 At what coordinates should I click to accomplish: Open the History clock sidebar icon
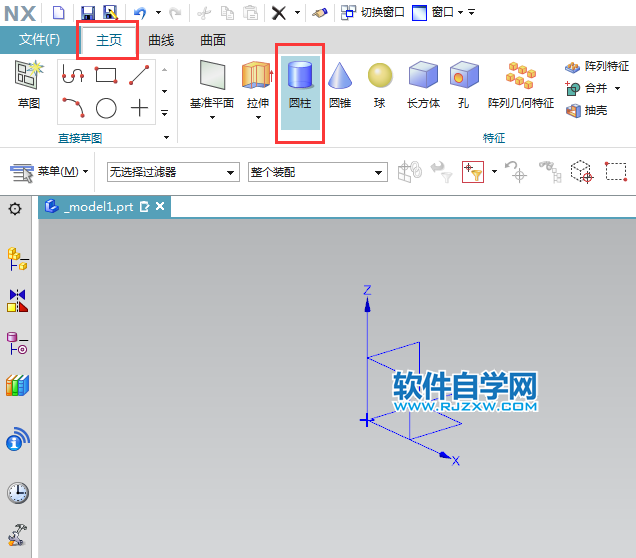coord(17,493)
